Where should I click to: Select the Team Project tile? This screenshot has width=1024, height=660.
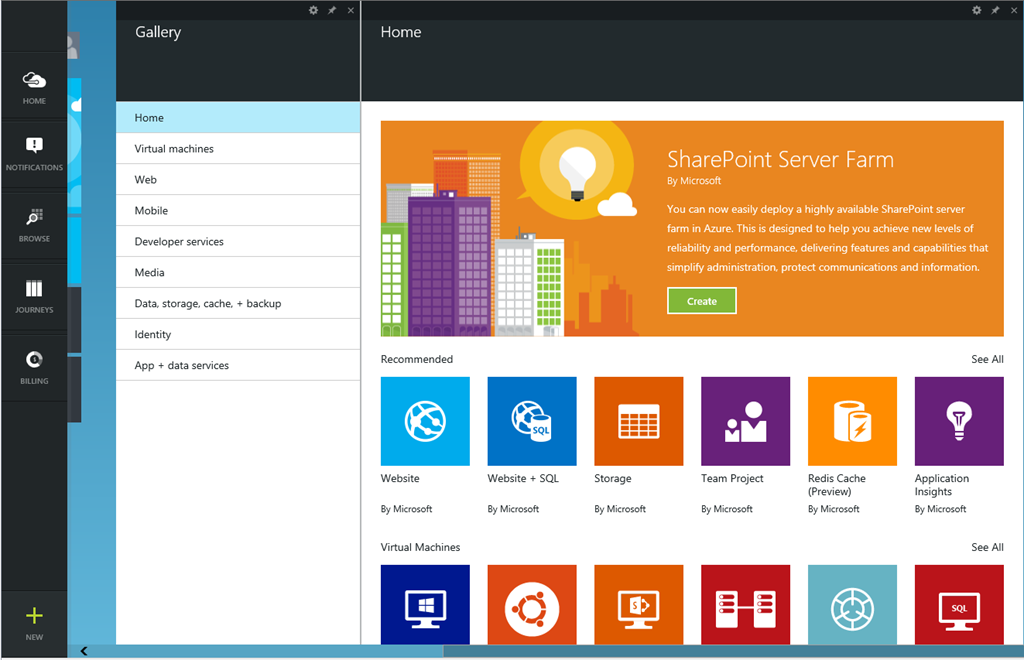coord(745,421)
